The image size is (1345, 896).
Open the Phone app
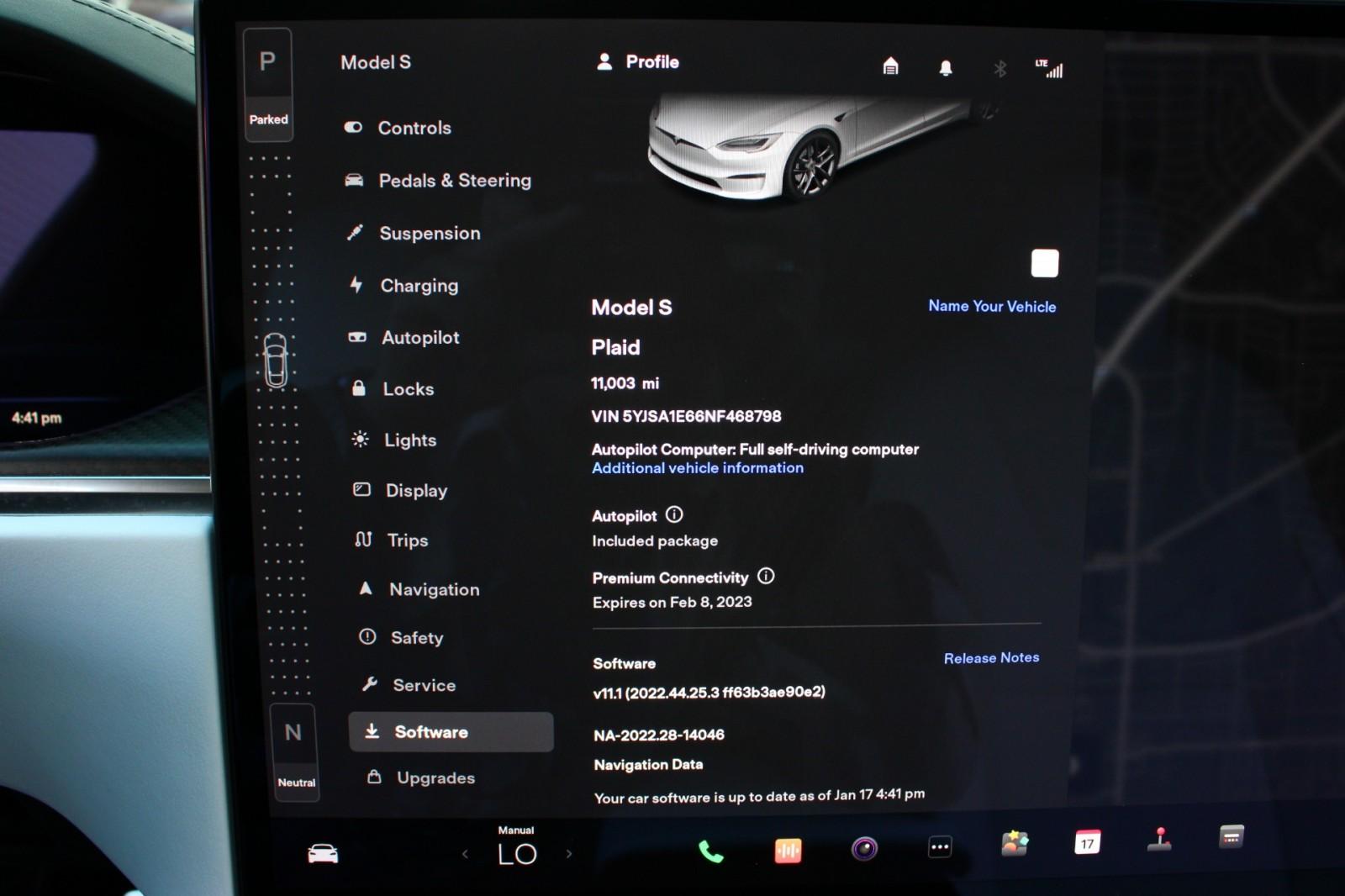[x=711, y=851]
